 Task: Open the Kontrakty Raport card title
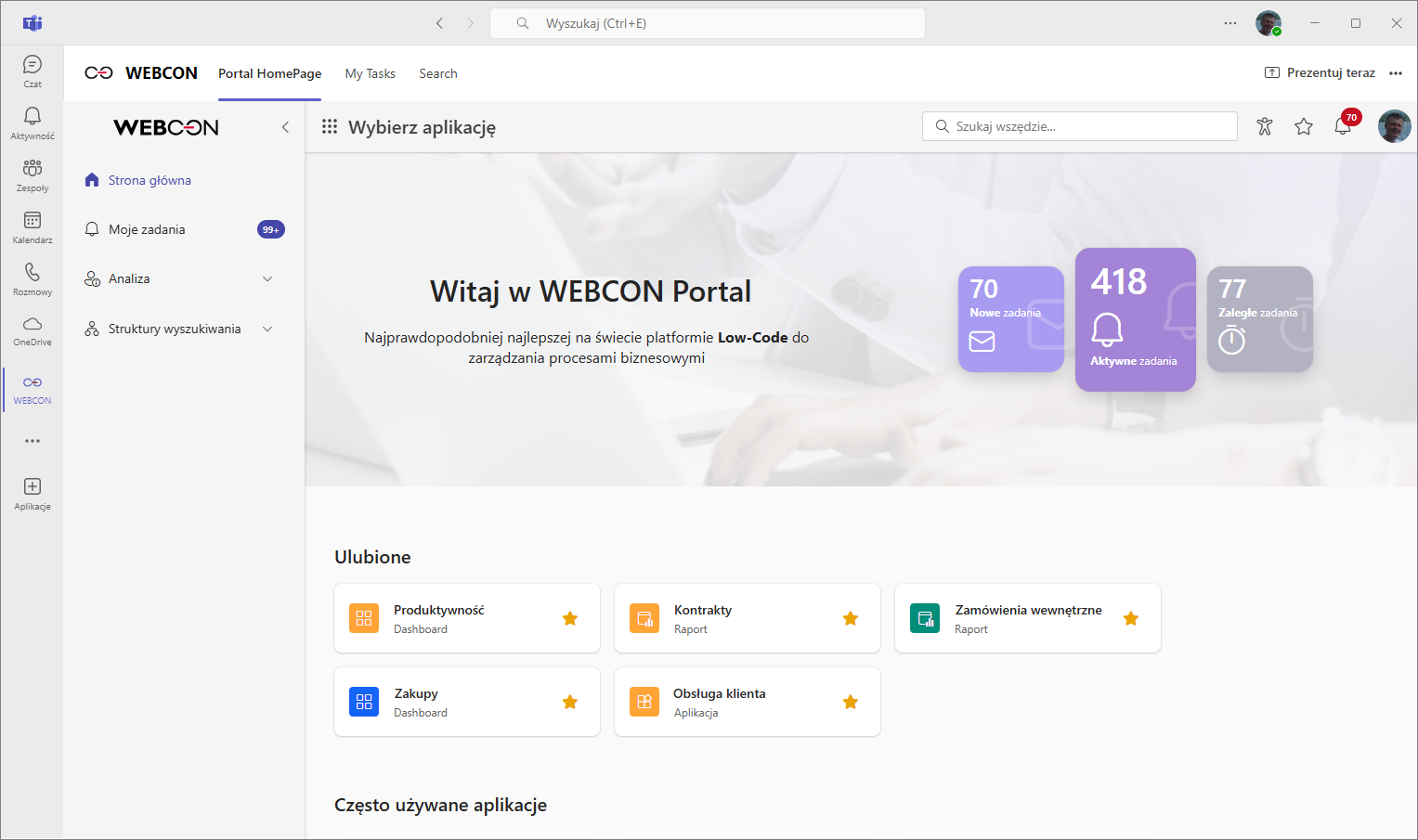click(x=703, y=610)
